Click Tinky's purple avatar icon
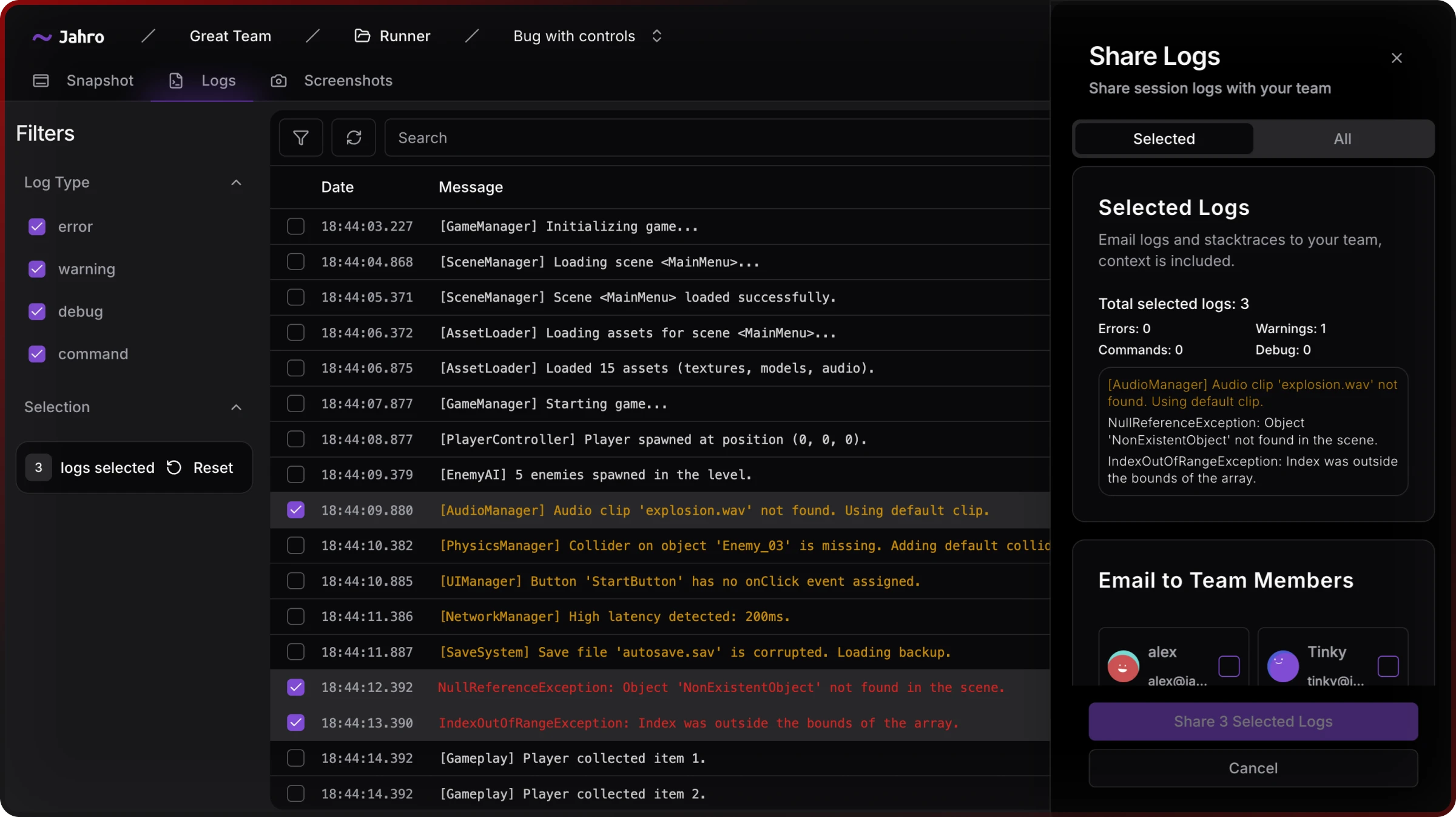This screenshot has height=817, width=1456. point(1282,666)
